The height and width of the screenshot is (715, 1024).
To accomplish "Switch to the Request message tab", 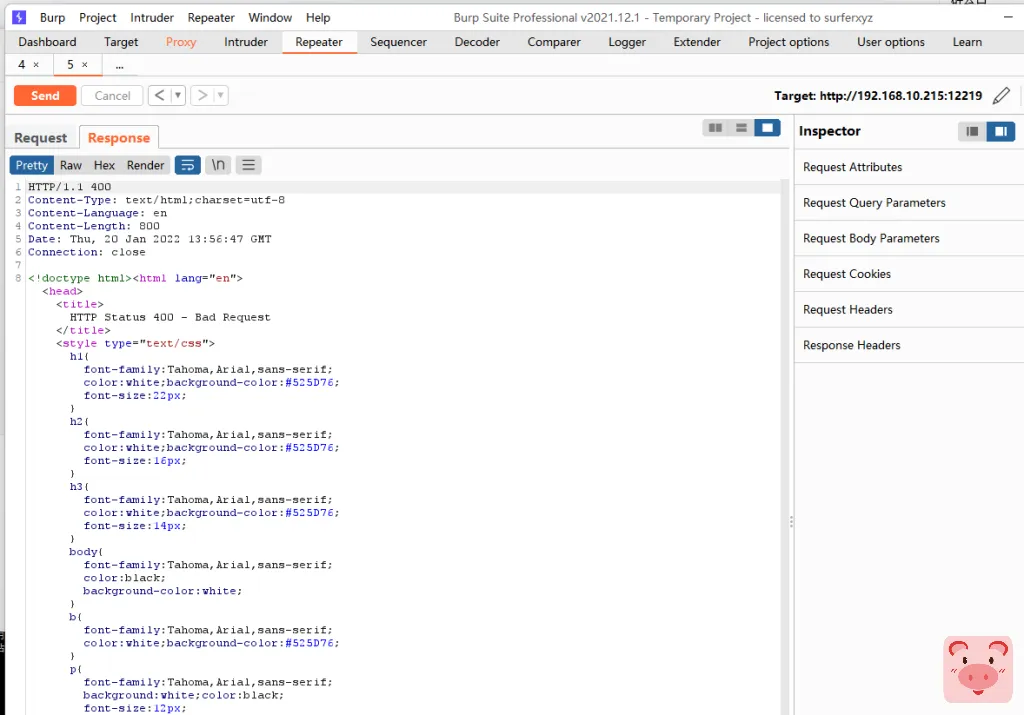I will click(41, 138).
